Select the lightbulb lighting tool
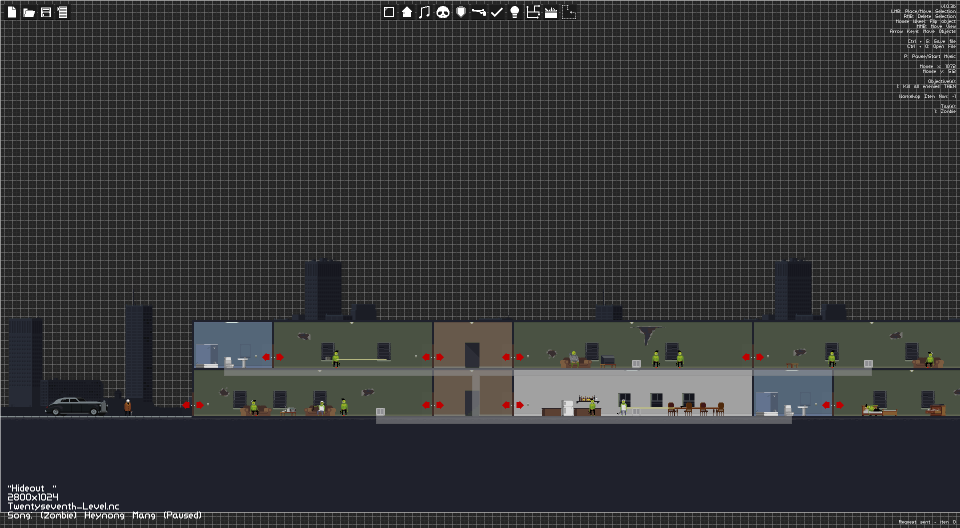Image resolution: width=960 pixels, height=528 pixels. coord(515,12)
